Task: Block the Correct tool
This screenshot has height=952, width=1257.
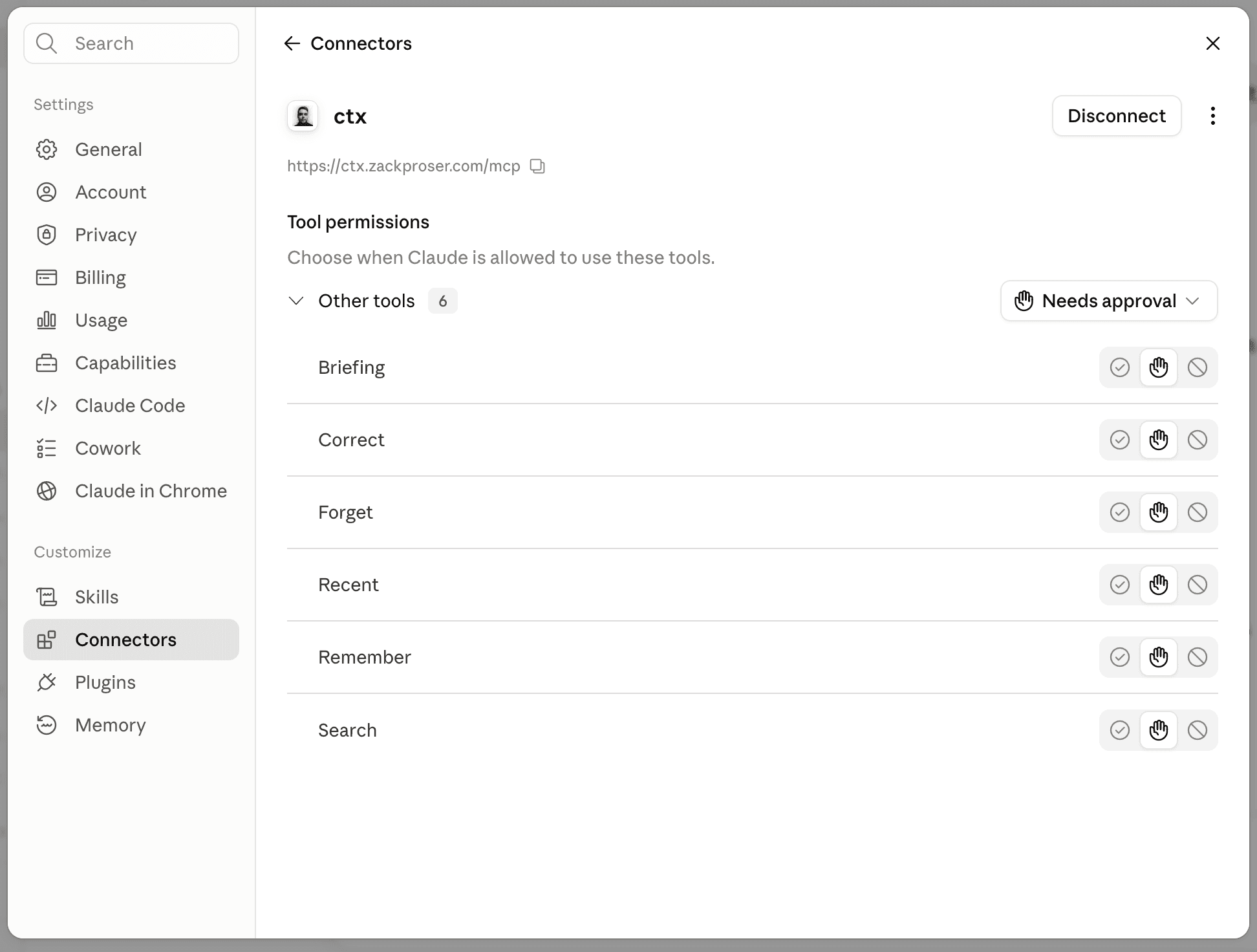Action: pyautogui.click(x=1198, y=440)
